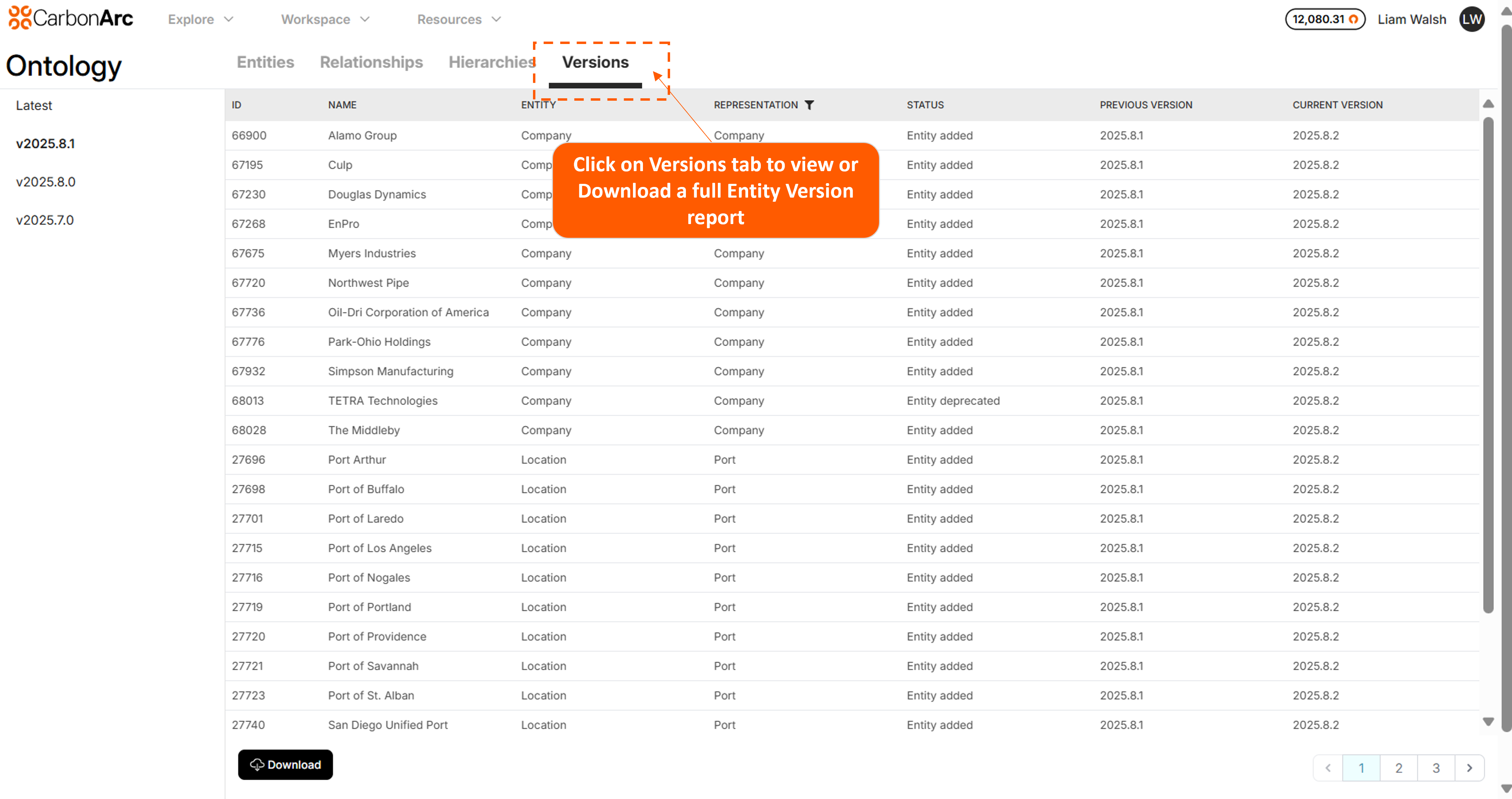
Task: Click the CarbonArc logo icon
Action: (x=19, y=18)
